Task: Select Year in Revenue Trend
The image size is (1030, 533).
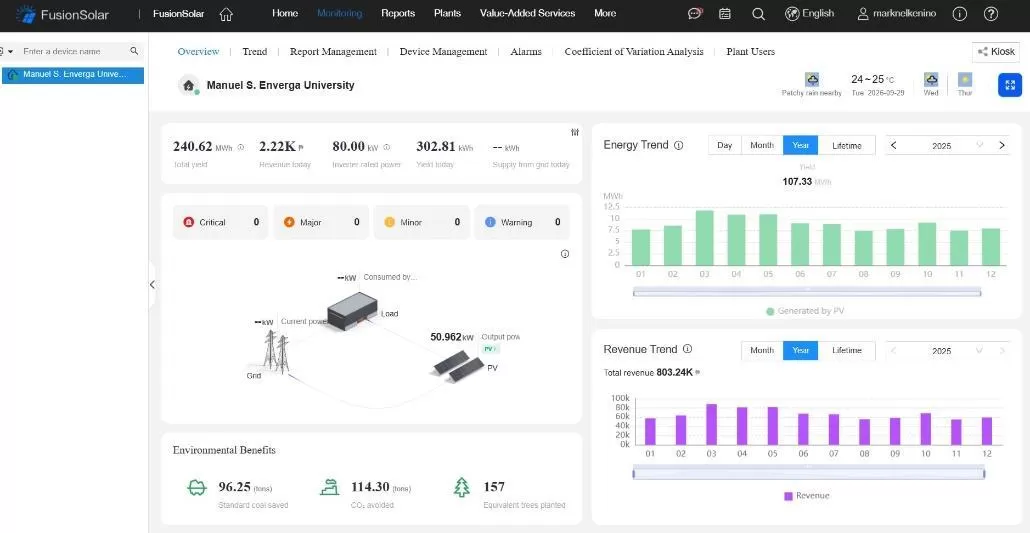Action: point(801,350)
